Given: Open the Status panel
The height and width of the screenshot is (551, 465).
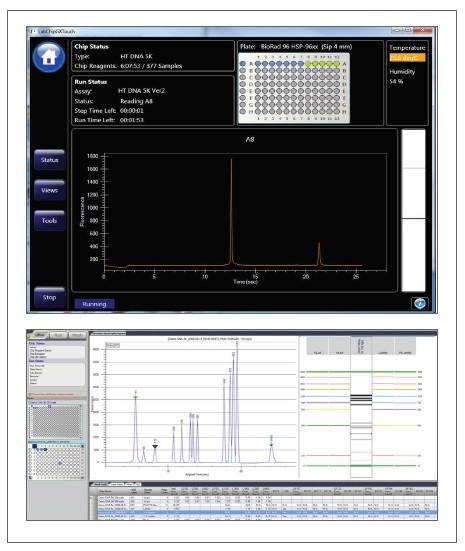Looking at the screenshot, I should (50, 160).
